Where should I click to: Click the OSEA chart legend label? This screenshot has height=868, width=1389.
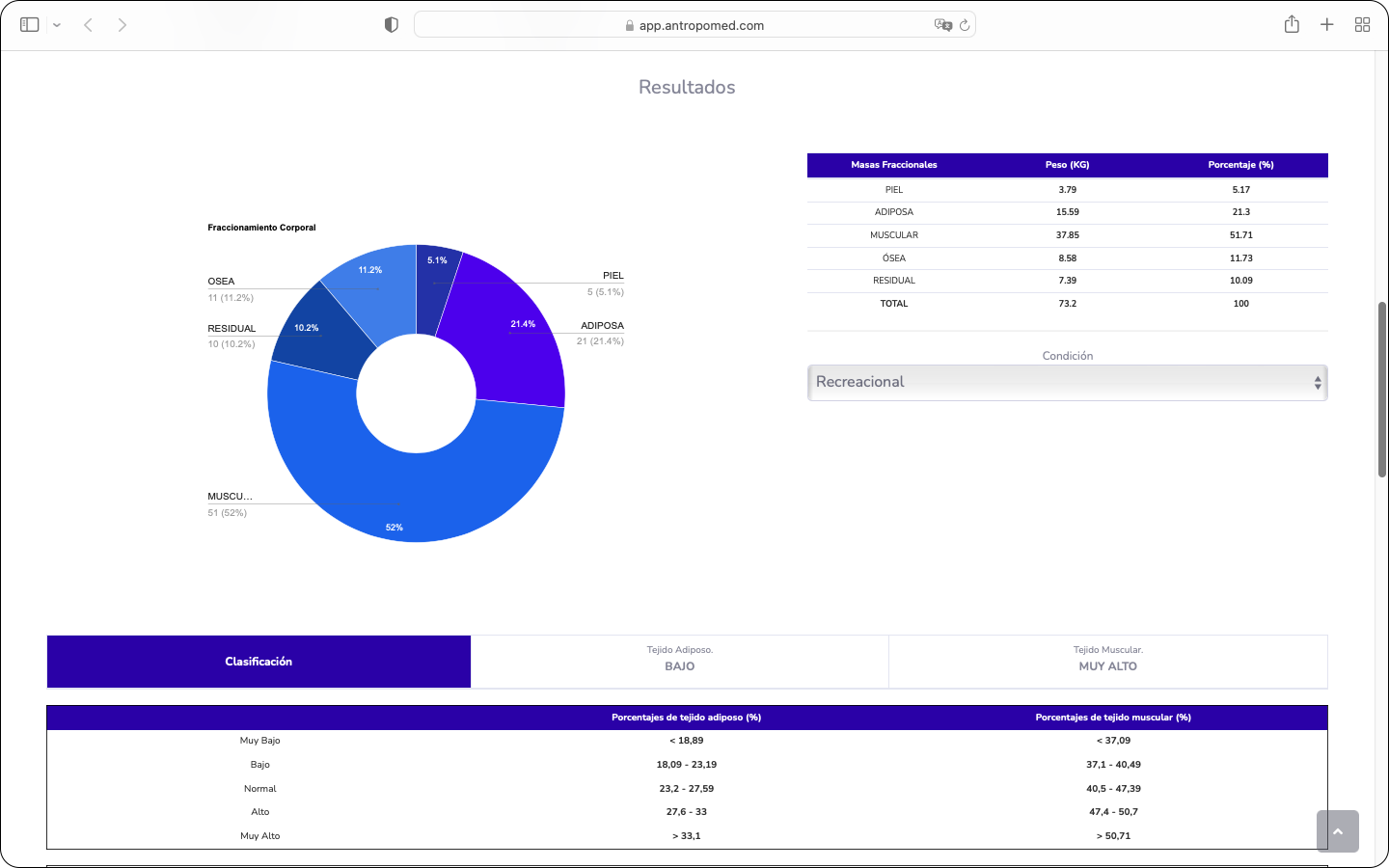click(x=221, y=282)
